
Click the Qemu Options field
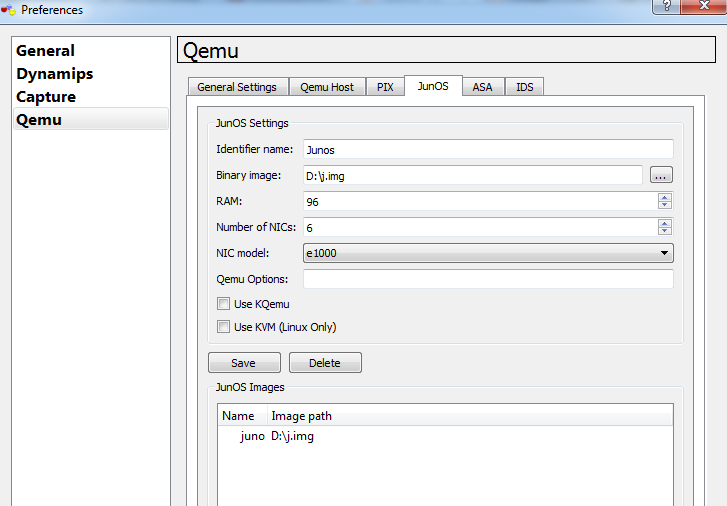488,279
